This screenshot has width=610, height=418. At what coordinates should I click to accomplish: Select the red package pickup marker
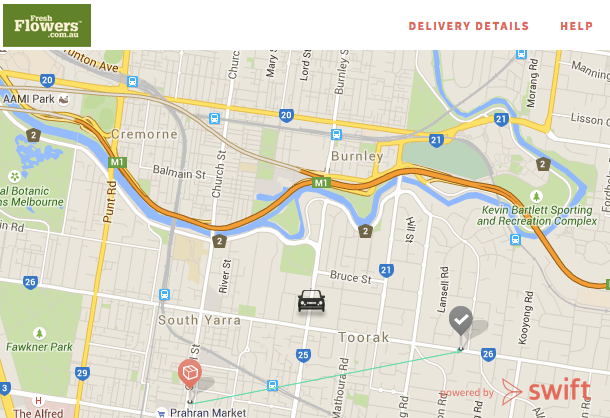pos(190,374)
